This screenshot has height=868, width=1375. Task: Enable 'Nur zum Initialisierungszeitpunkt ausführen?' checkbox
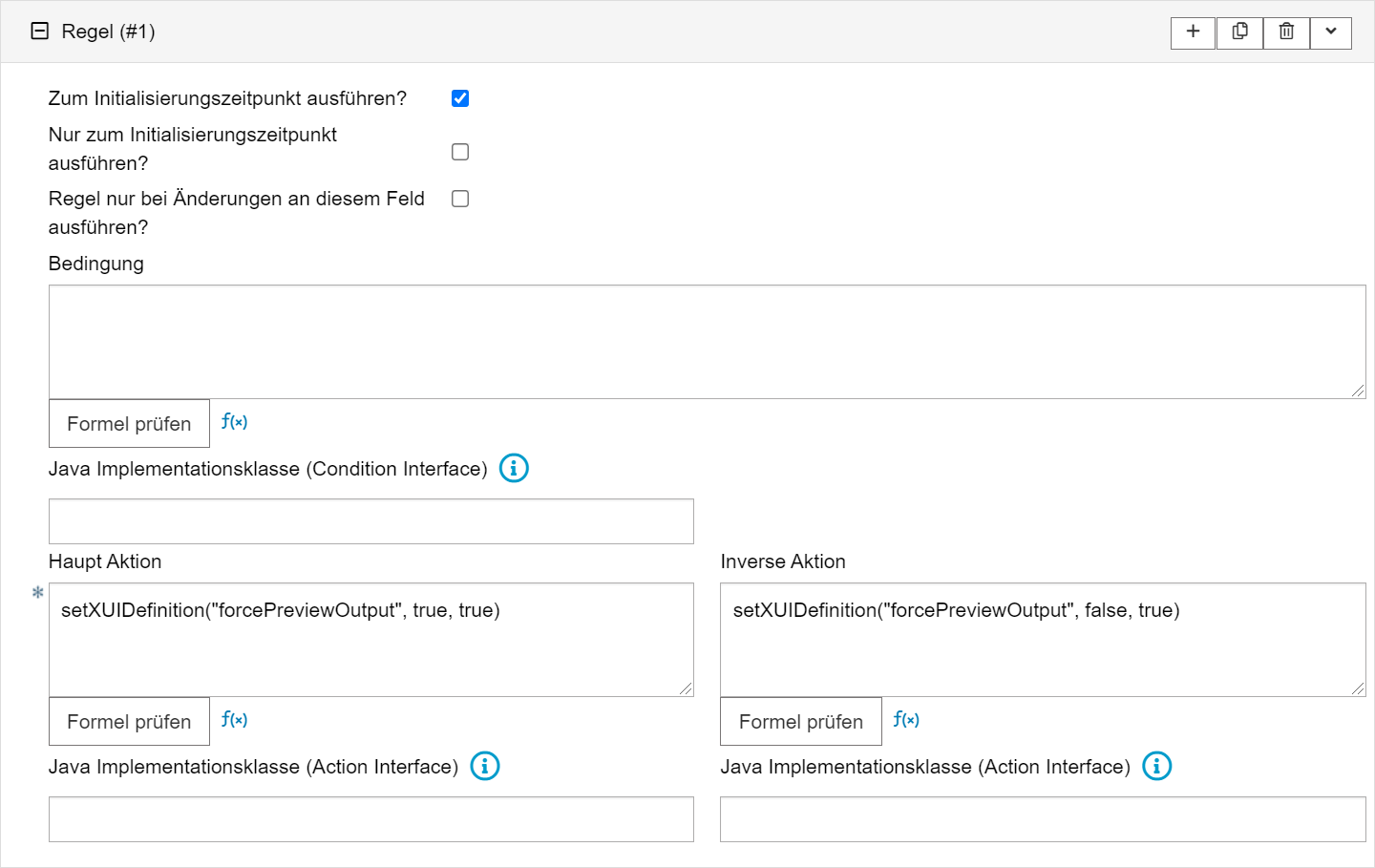pyautogui.click(x=460, y=152)
